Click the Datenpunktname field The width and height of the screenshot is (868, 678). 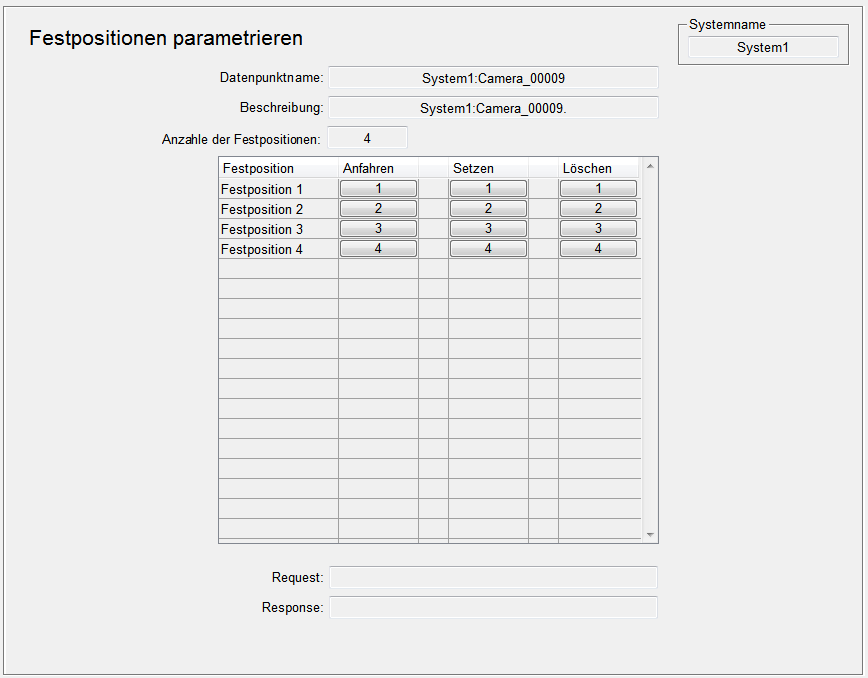point(493,78)
